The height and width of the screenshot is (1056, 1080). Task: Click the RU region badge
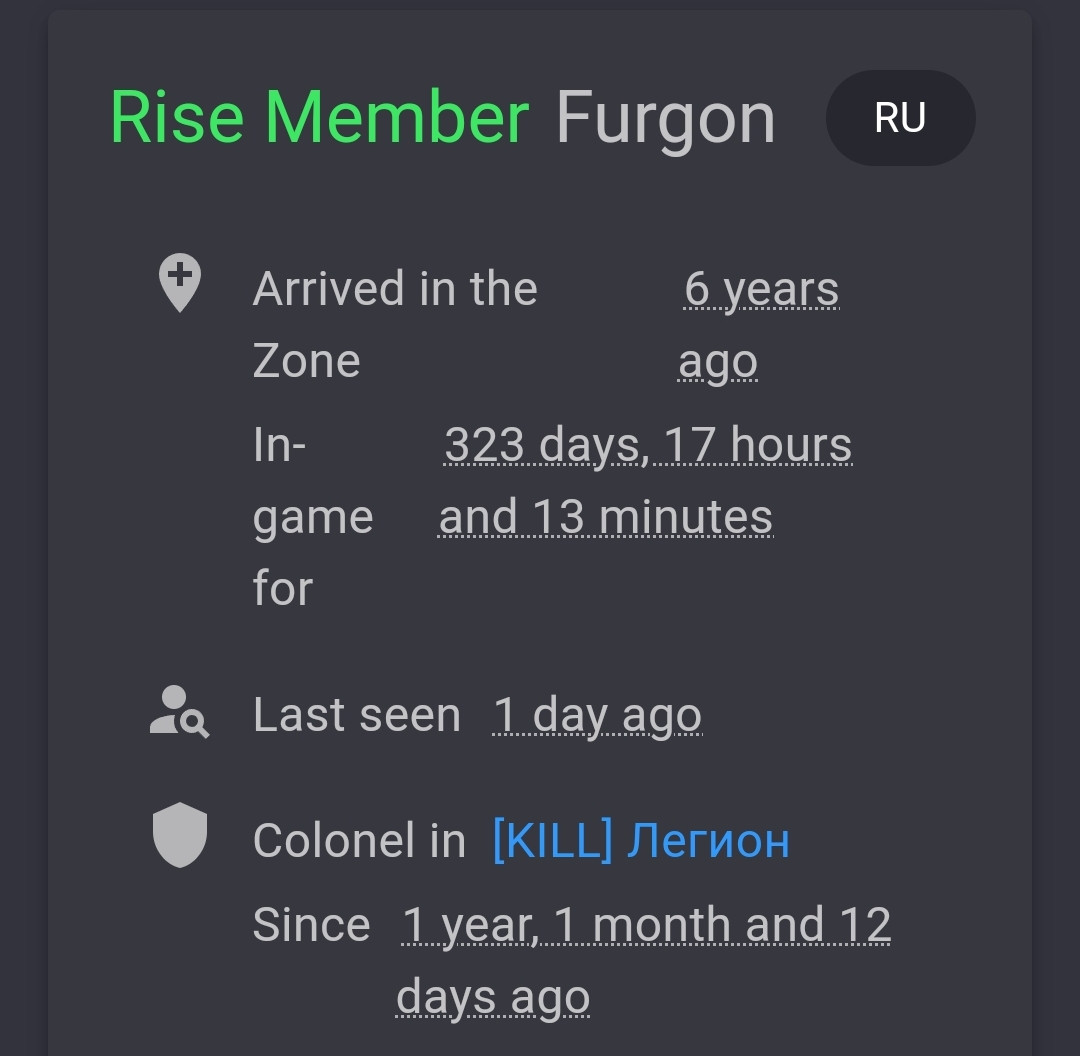pos(900,118)
